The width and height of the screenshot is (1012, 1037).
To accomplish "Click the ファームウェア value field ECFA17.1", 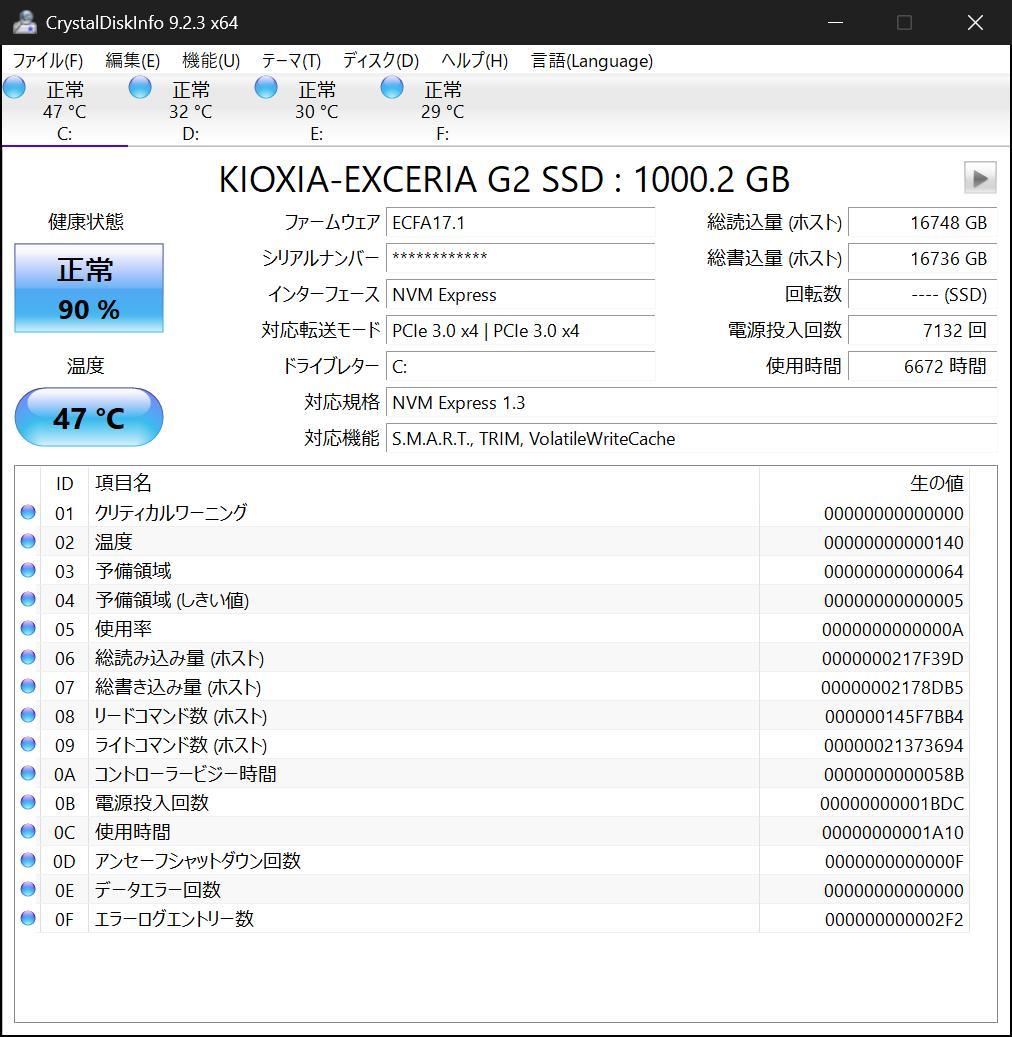I will [520, 222].
